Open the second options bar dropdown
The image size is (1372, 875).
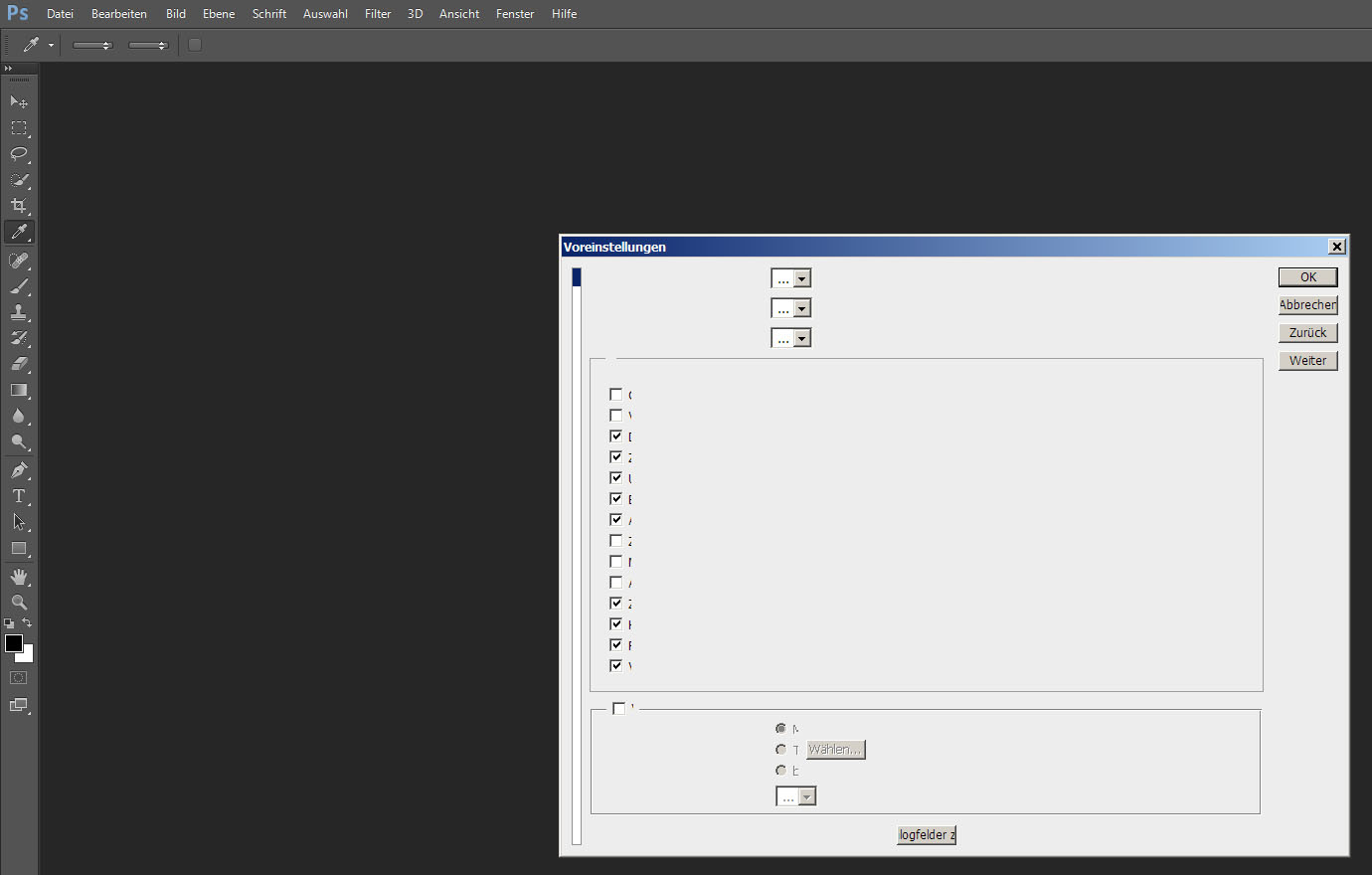pyautogui.click(x=148, y=46)
